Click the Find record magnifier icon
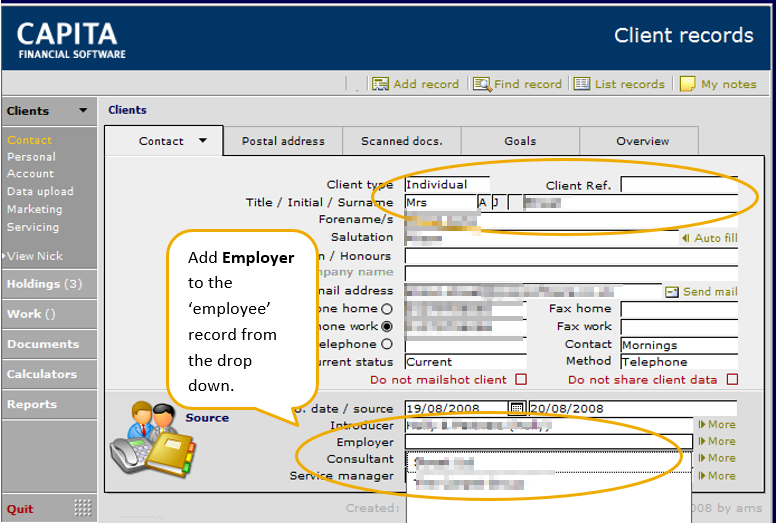This screenshot has width=781, height=523. [x=482, y=84]
